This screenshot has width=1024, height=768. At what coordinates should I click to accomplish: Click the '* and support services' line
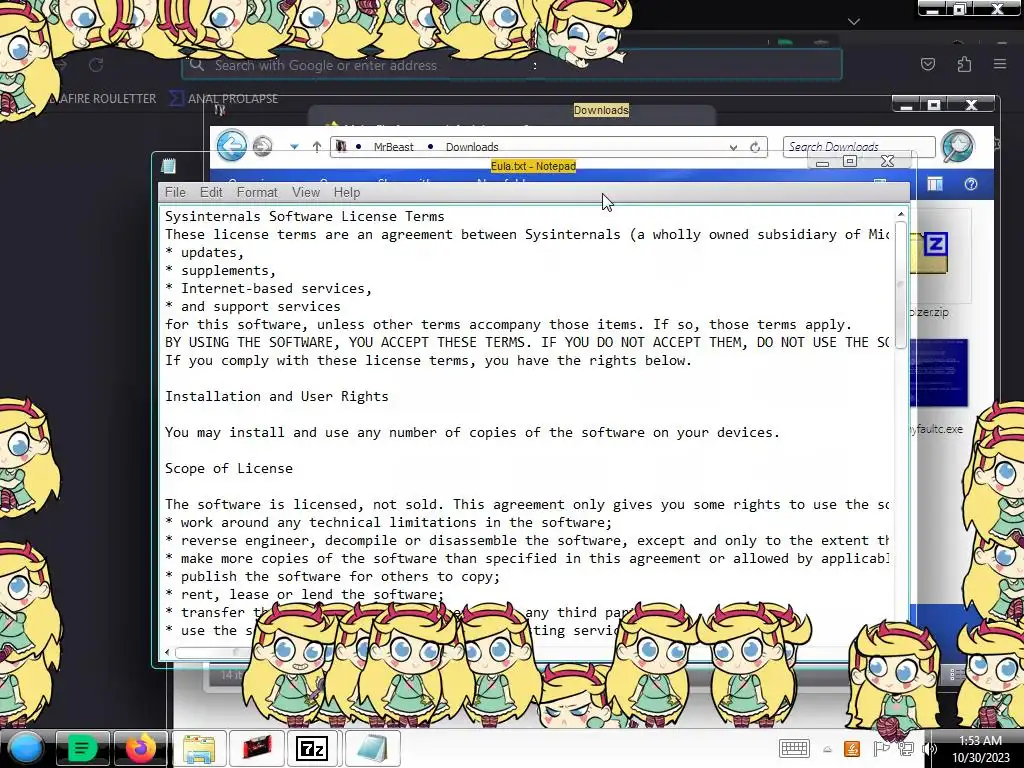pos(253,306)
